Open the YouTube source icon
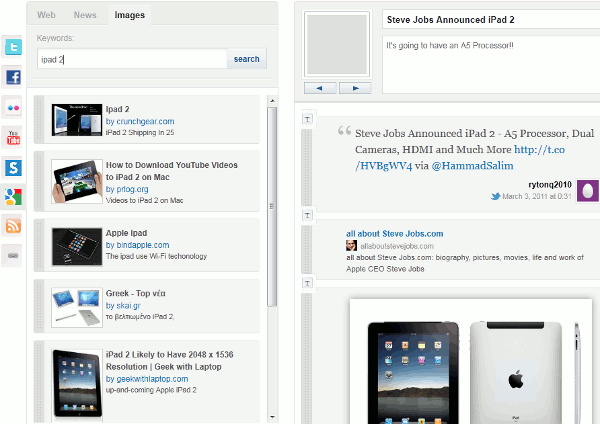 (14, 137)
